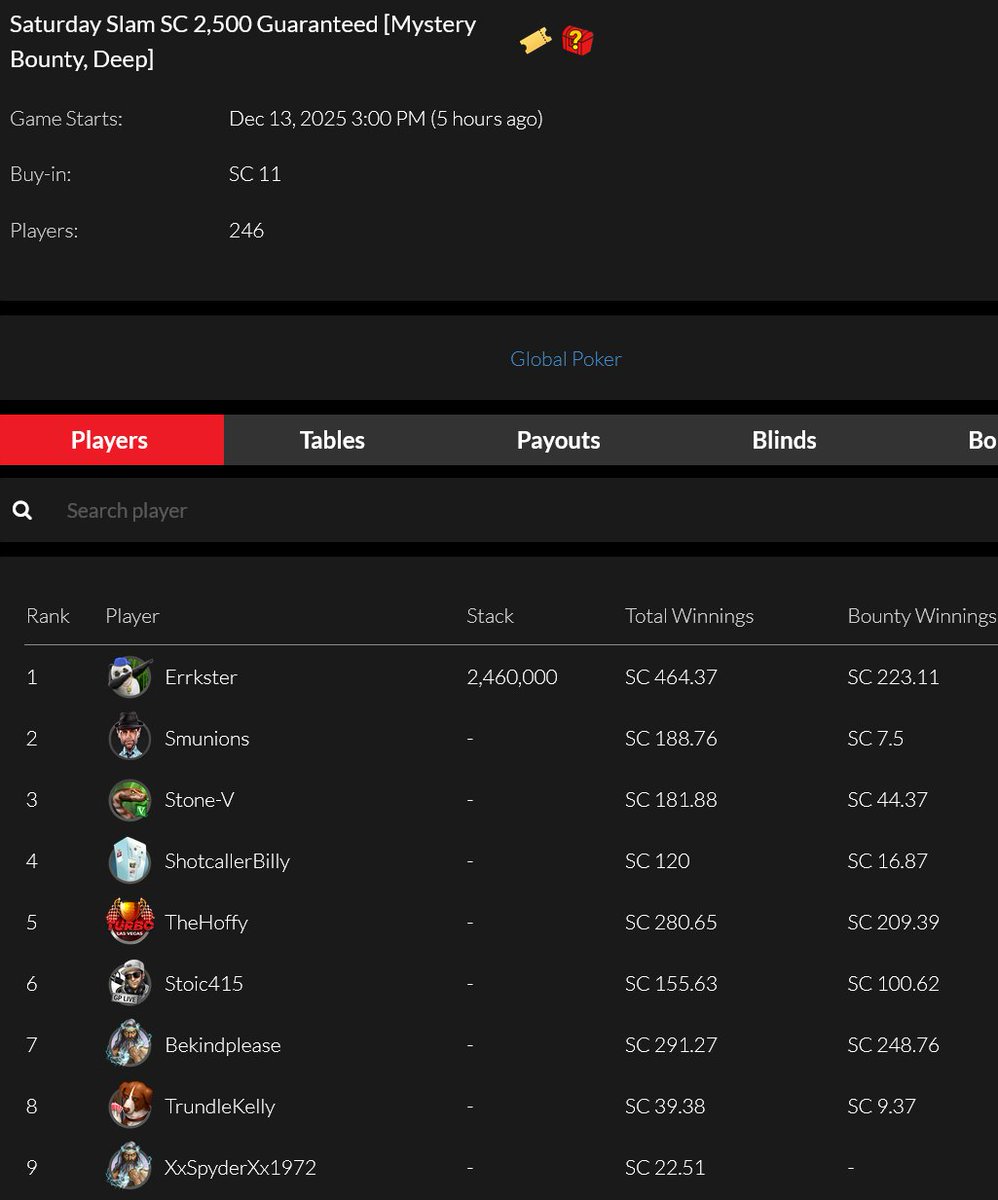
Task: Click total winnings SC 120
Action: pyautogui.click(x=657, y=861)
